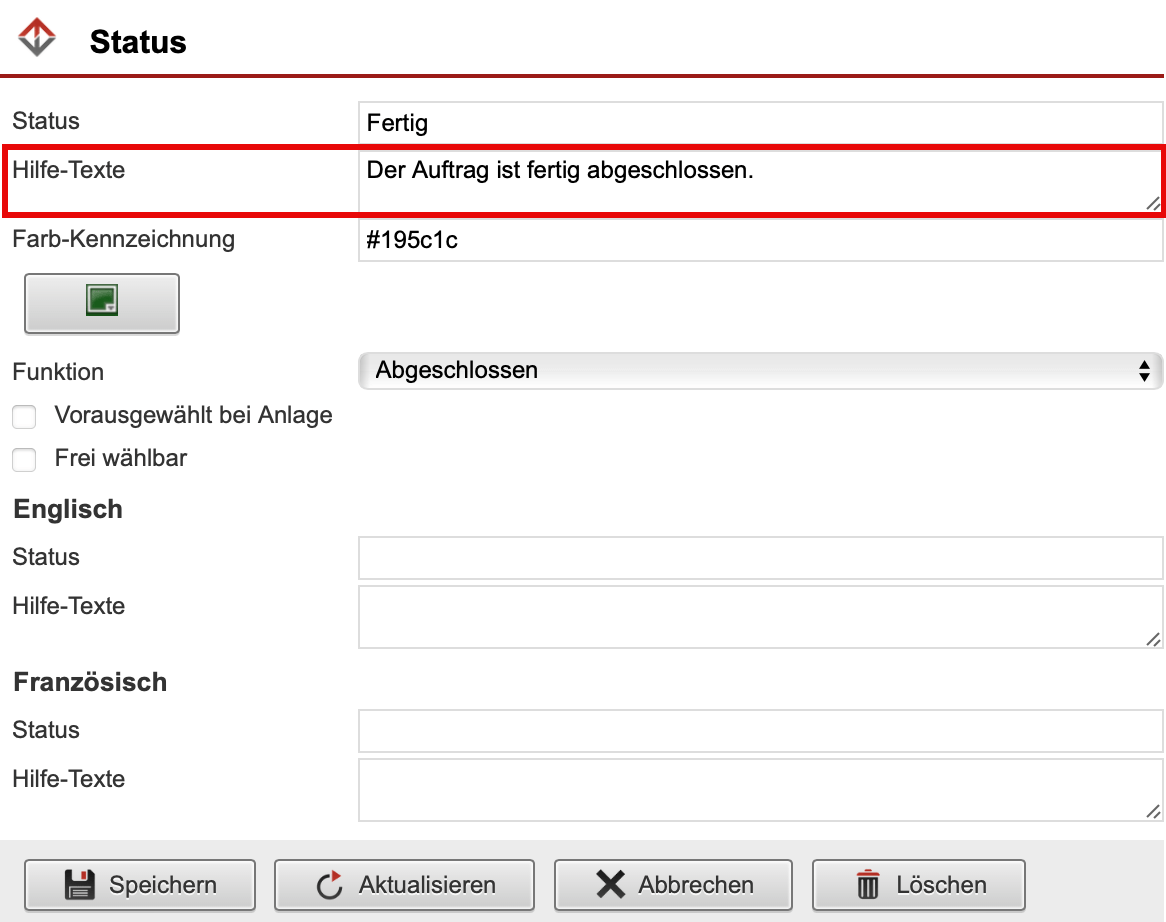Open the Funktion dropdown showing Abgeschlossen

pos(700,370)
